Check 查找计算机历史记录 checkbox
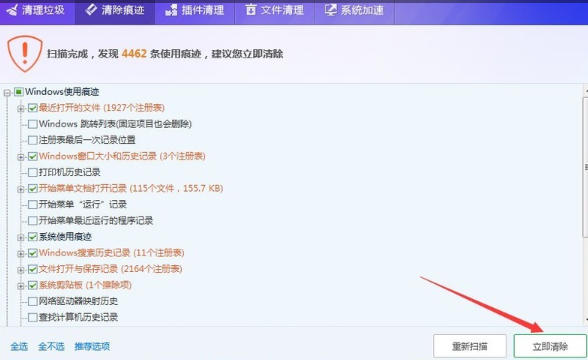This screenshot has height=360, width=588. pyautogui.click(x=33, y=318)
